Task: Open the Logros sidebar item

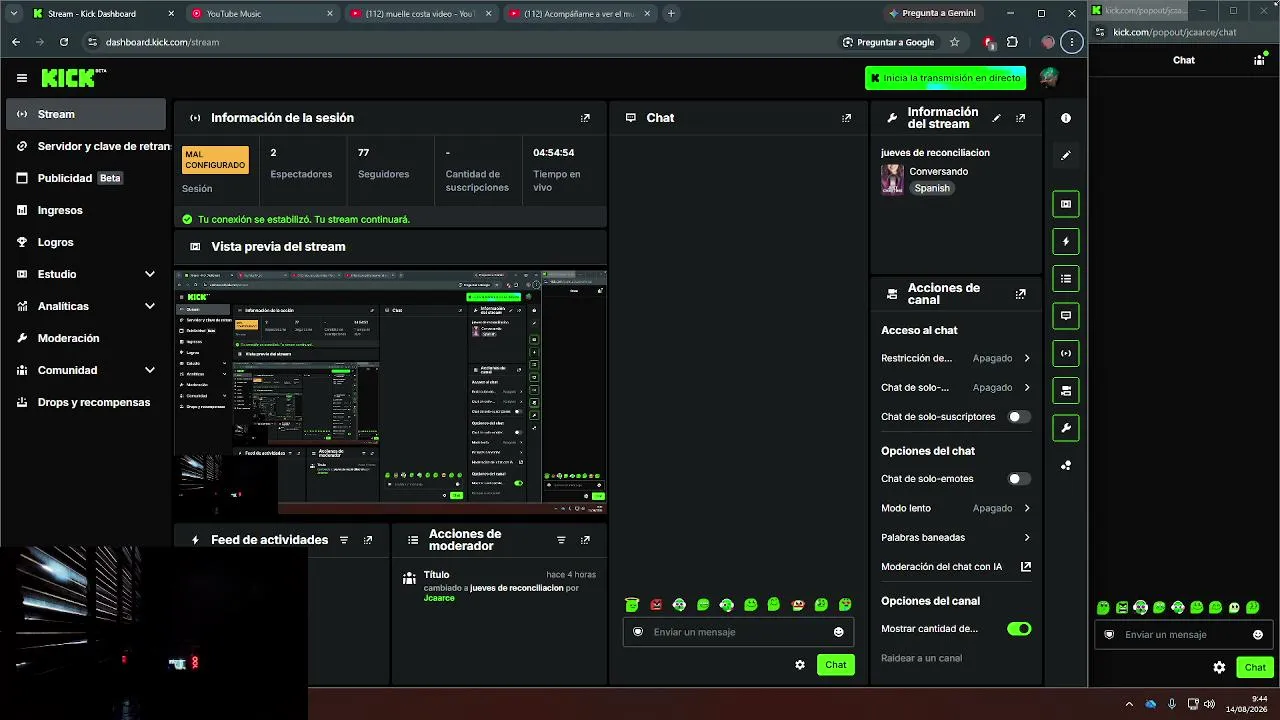Action: [x=86, y=242]
